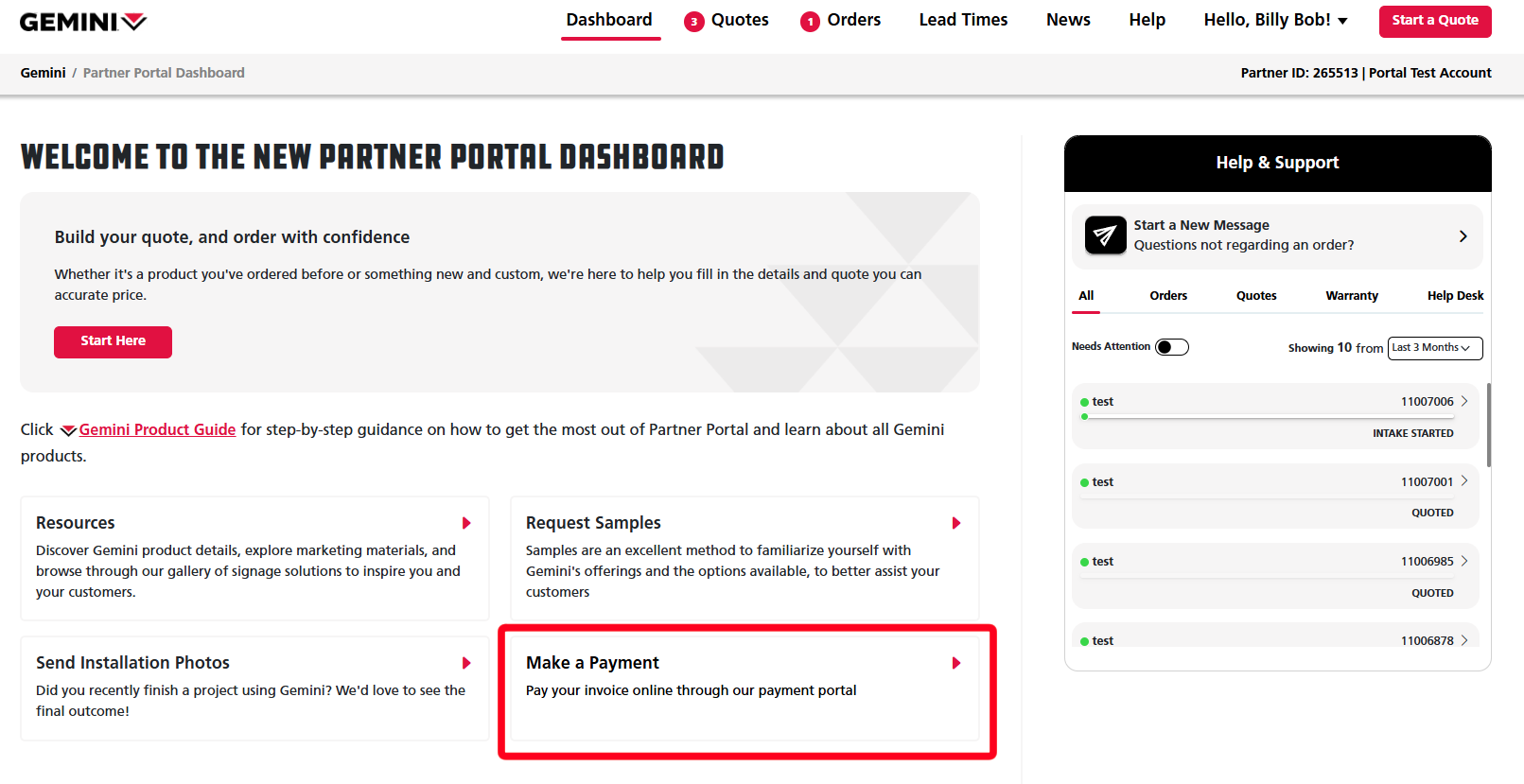Open the Gemini Product Guide link
This screenshot has height=784, width=1524.
157,429
